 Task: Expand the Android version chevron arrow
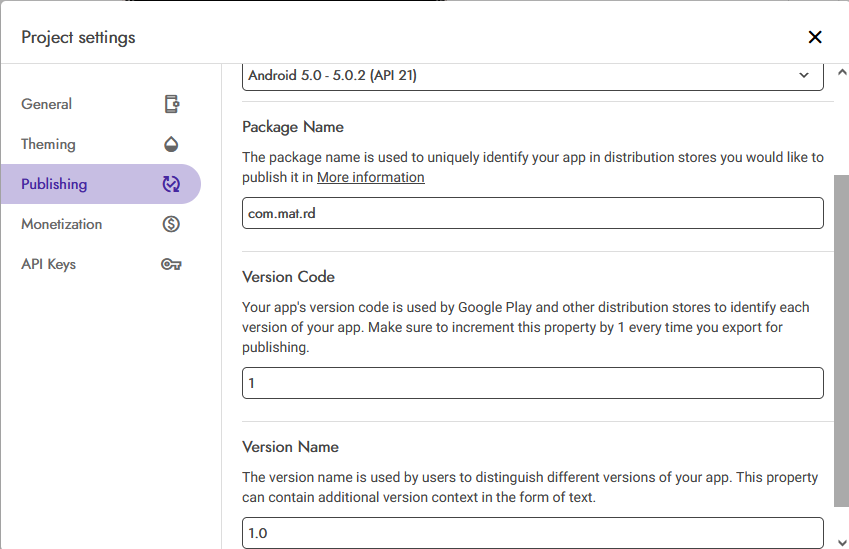(x=804, y=75)
